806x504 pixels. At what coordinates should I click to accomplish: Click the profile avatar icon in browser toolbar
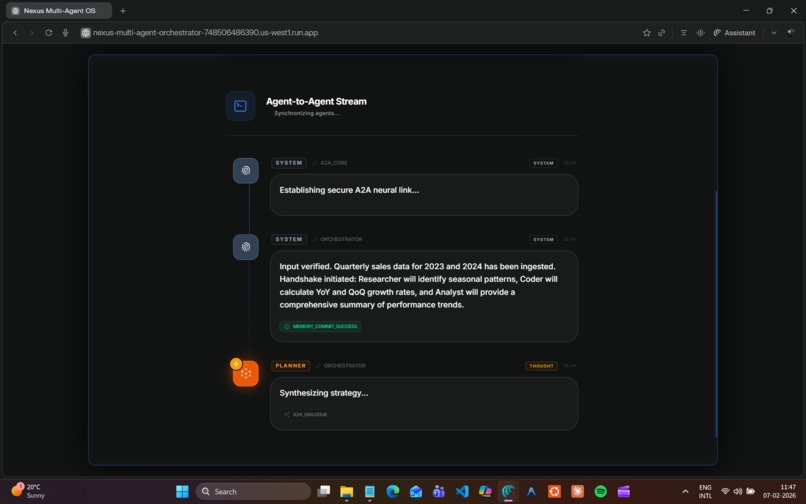pos(791,32)
